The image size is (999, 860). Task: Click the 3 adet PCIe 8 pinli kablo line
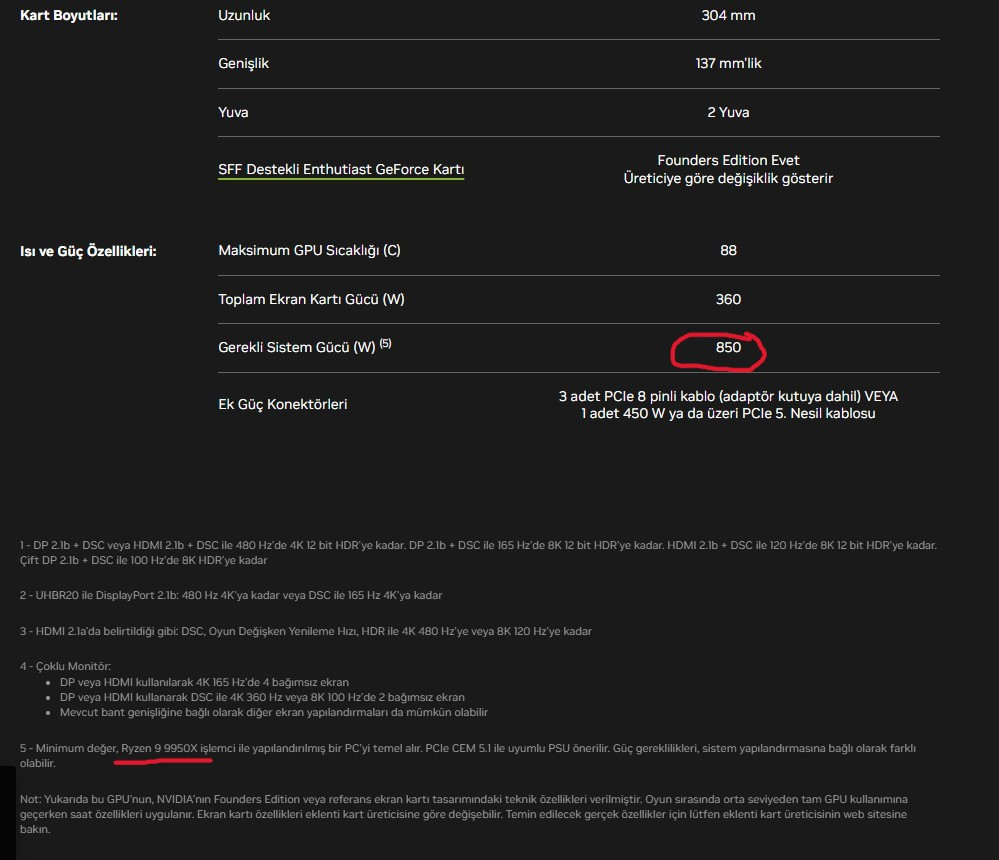728,396
